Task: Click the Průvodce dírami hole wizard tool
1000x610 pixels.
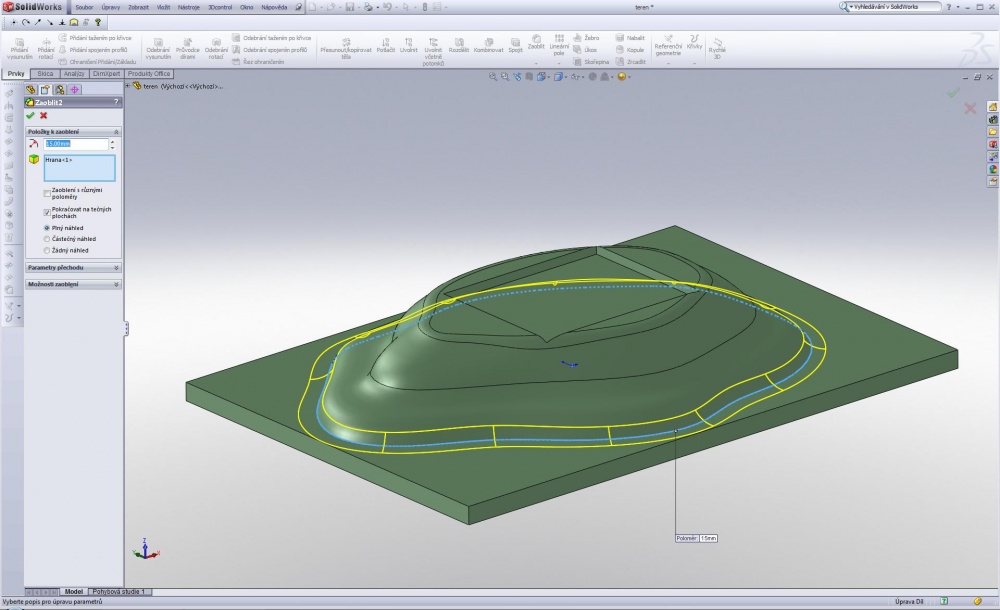Action: (x=188, y=48)
